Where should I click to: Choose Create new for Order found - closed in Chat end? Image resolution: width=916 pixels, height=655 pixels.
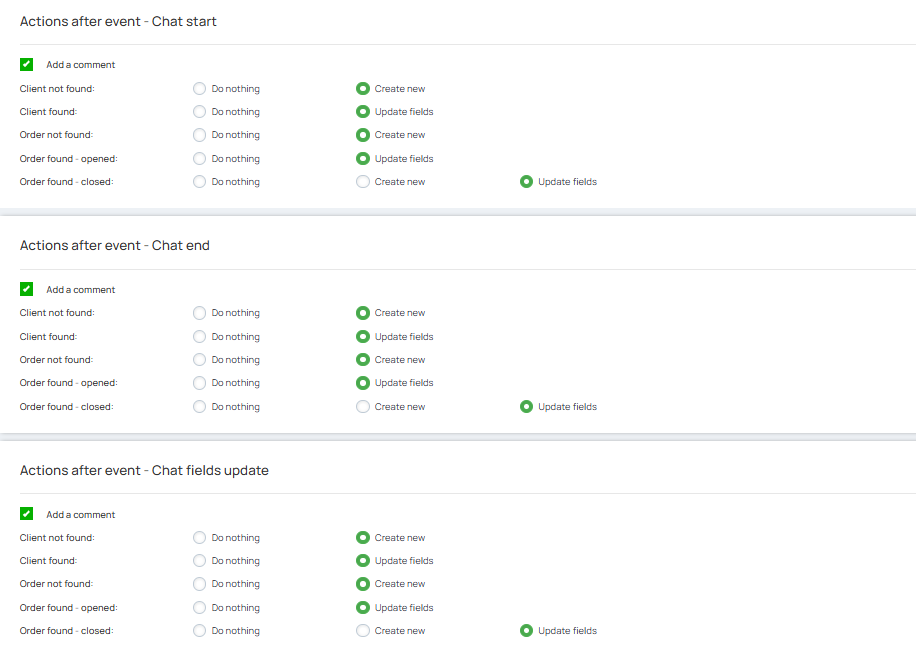point(363,407)
